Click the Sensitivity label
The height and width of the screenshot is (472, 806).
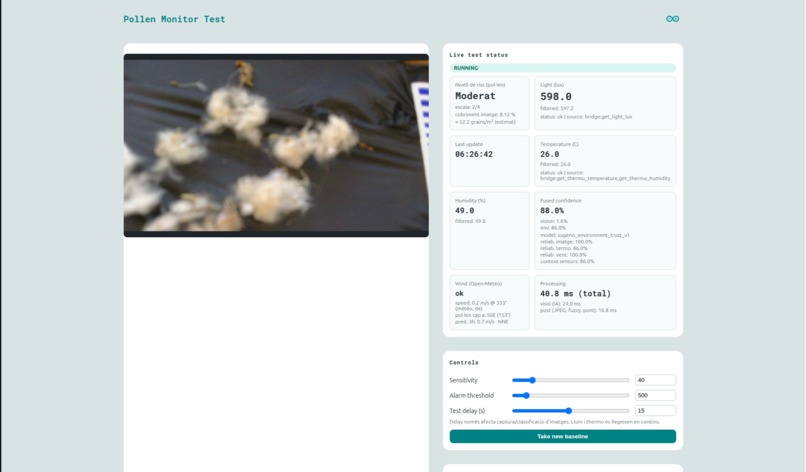[x=464, y=380]
